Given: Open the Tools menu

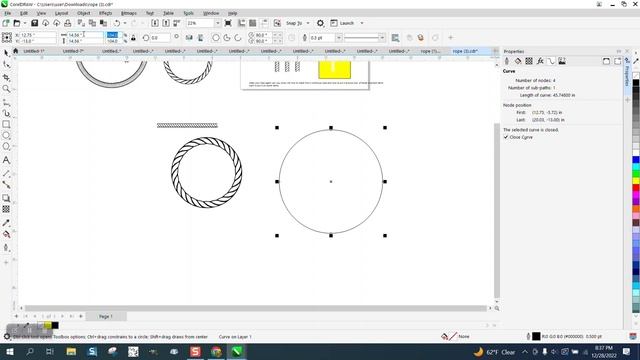Looking at the screenshot, I should coord(188,13).
